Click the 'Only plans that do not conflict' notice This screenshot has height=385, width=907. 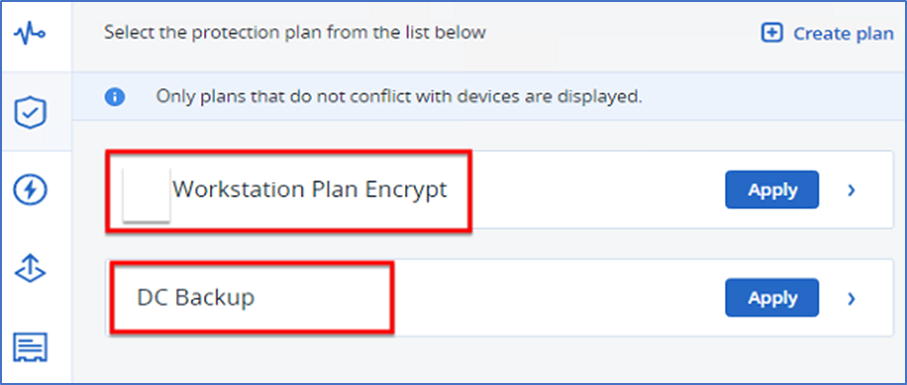click(399, 97)
